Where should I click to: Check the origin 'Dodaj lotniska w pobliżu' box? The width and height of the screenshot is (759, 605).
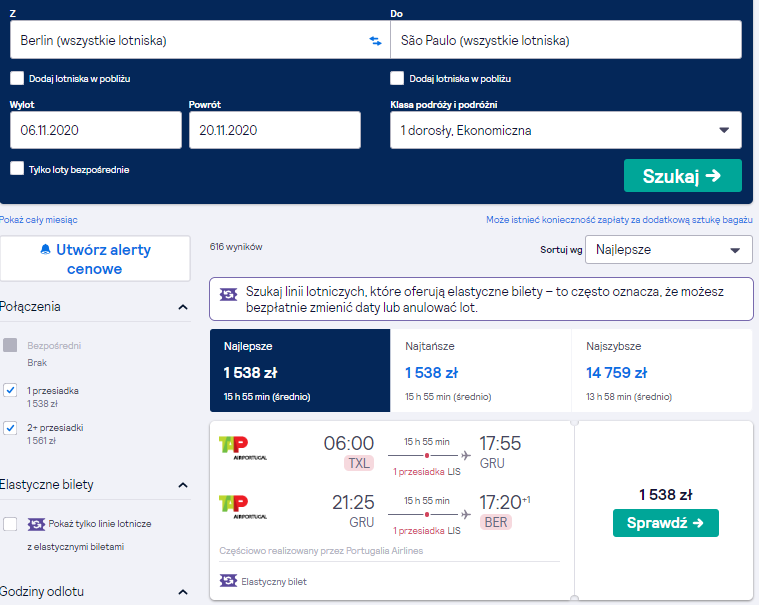point(17,78)
